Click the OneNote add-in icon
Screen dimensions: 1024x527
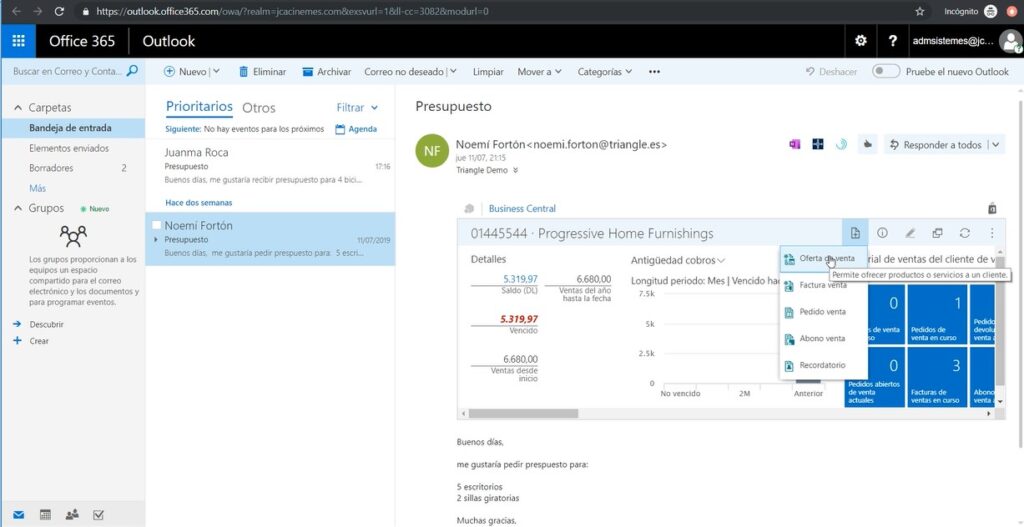795,144
